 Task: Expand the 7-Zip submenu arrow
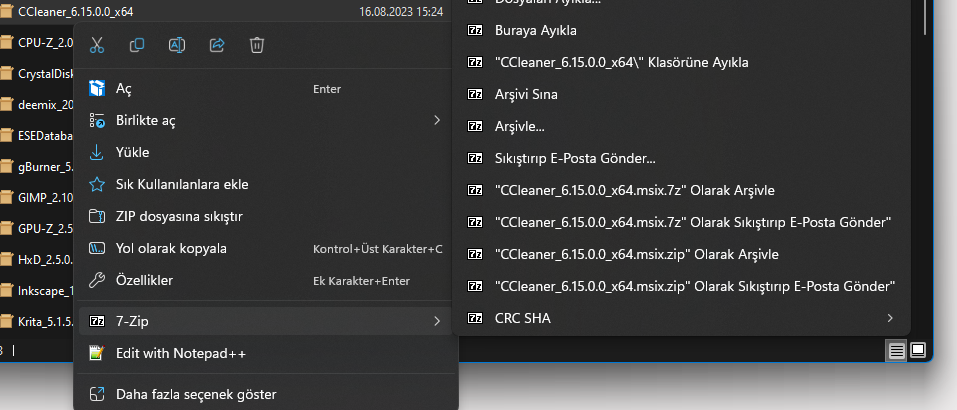click(436, 321)
